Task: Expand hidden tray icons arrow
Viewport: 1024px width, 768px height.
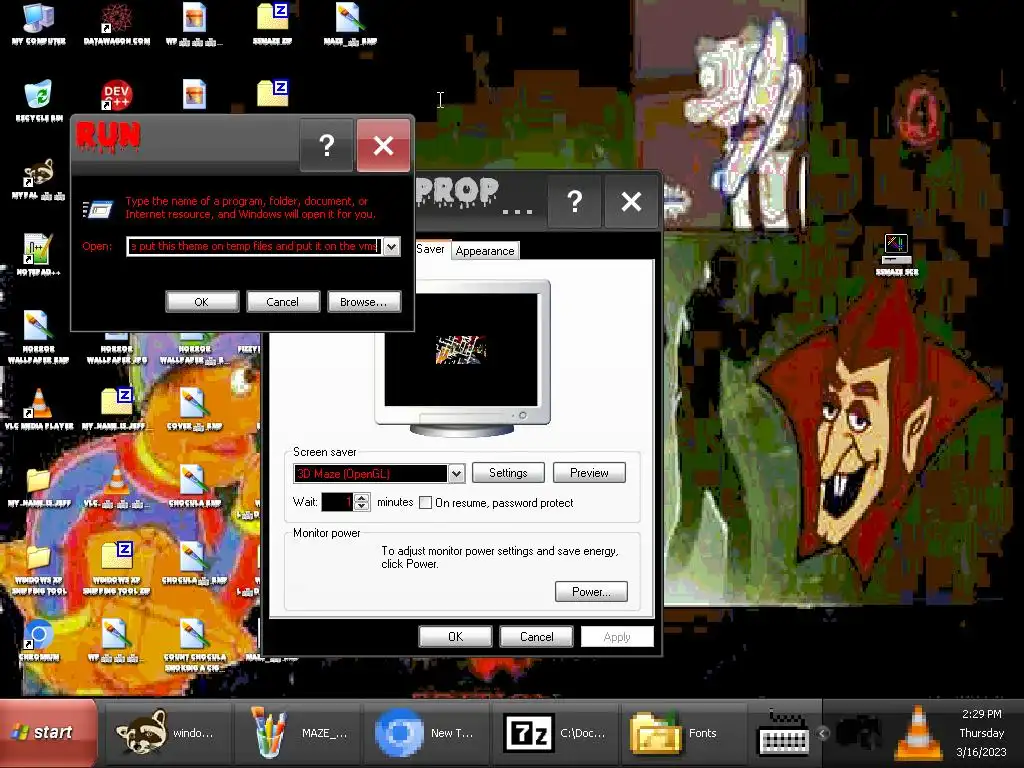Action: pyautogui.click(x=822, y=733)
